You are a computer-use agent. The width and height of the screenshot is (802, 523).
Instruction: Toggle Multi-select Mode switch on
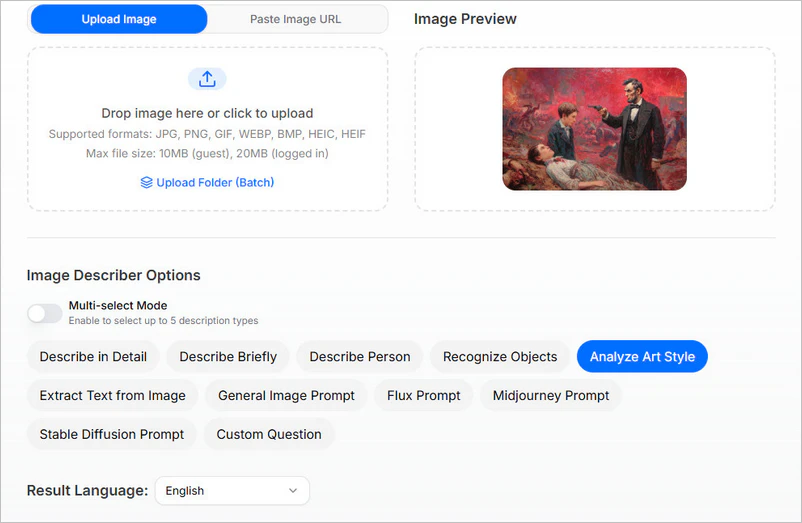(x=44, y=314)
